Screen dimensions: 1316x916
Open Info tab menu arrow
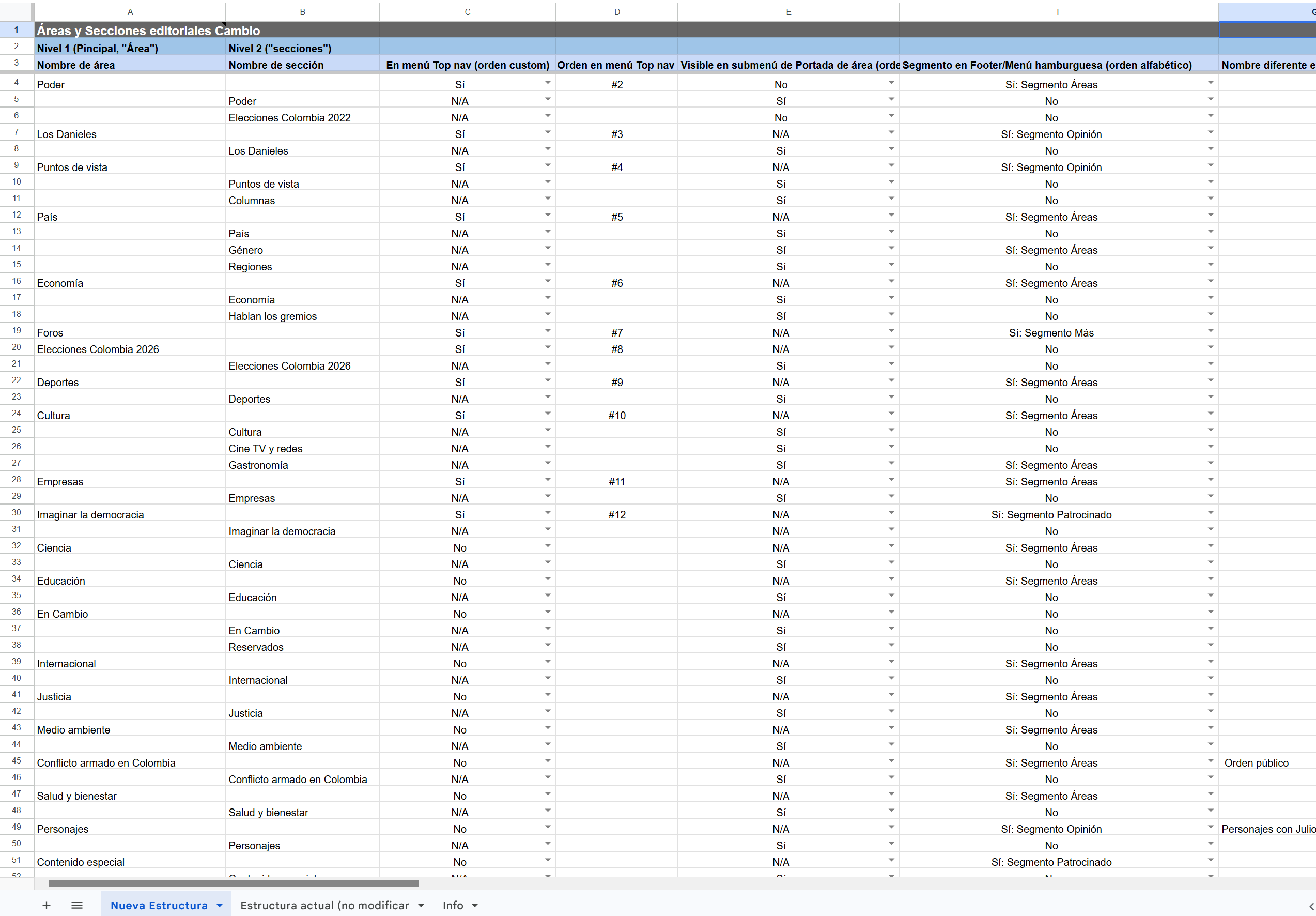click(x=475, y=906)
